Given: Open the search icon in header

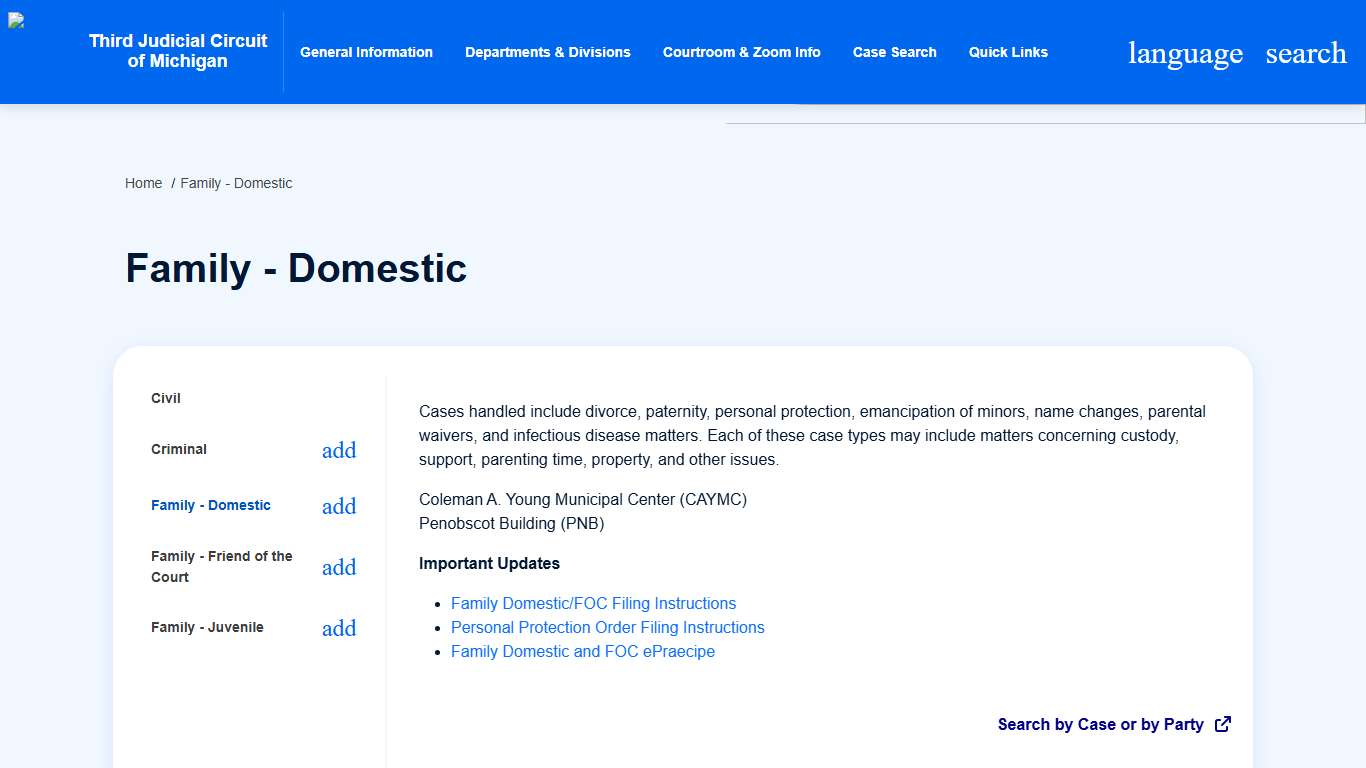Looking at the screenshot, I should (x=1306, y=53).
